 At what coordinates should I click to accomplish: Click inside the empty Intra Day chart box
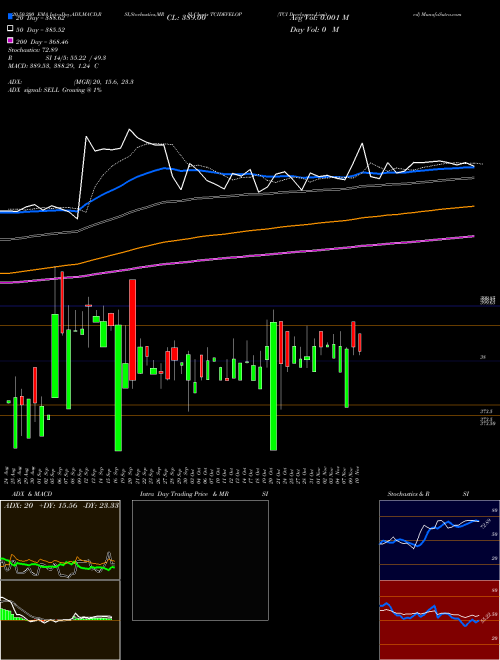tap(200, 560)
